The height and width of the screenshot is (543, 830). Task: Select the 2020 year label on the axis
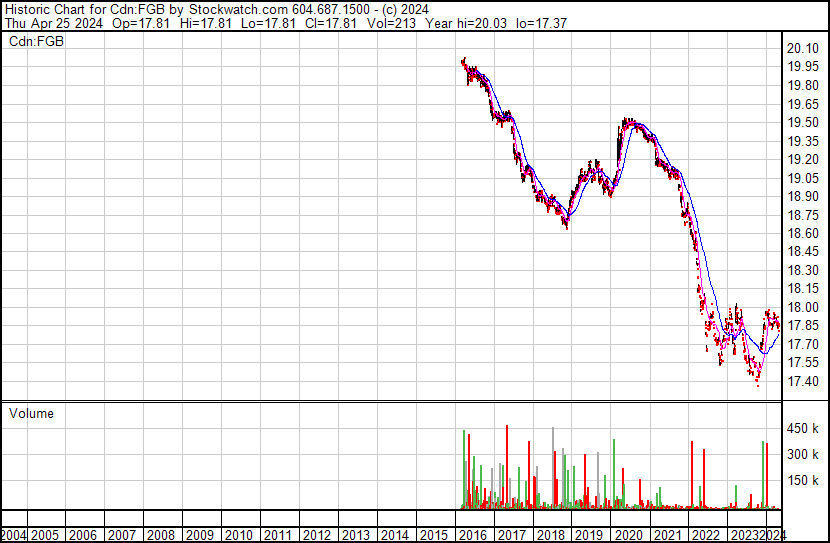tap(628, 535)
